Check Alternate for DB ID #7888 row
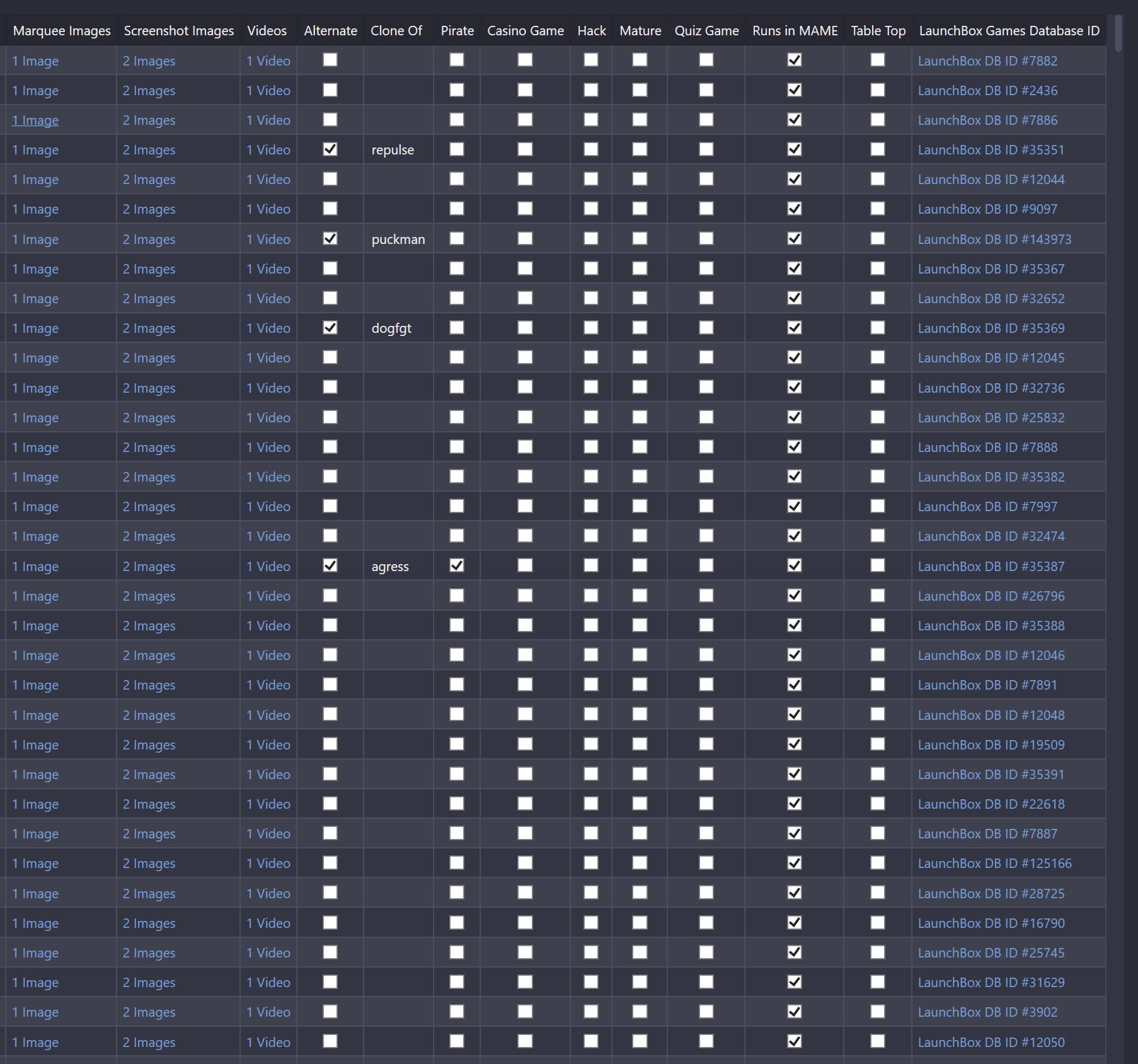The image size is (1138, 1064). point(330,447)
